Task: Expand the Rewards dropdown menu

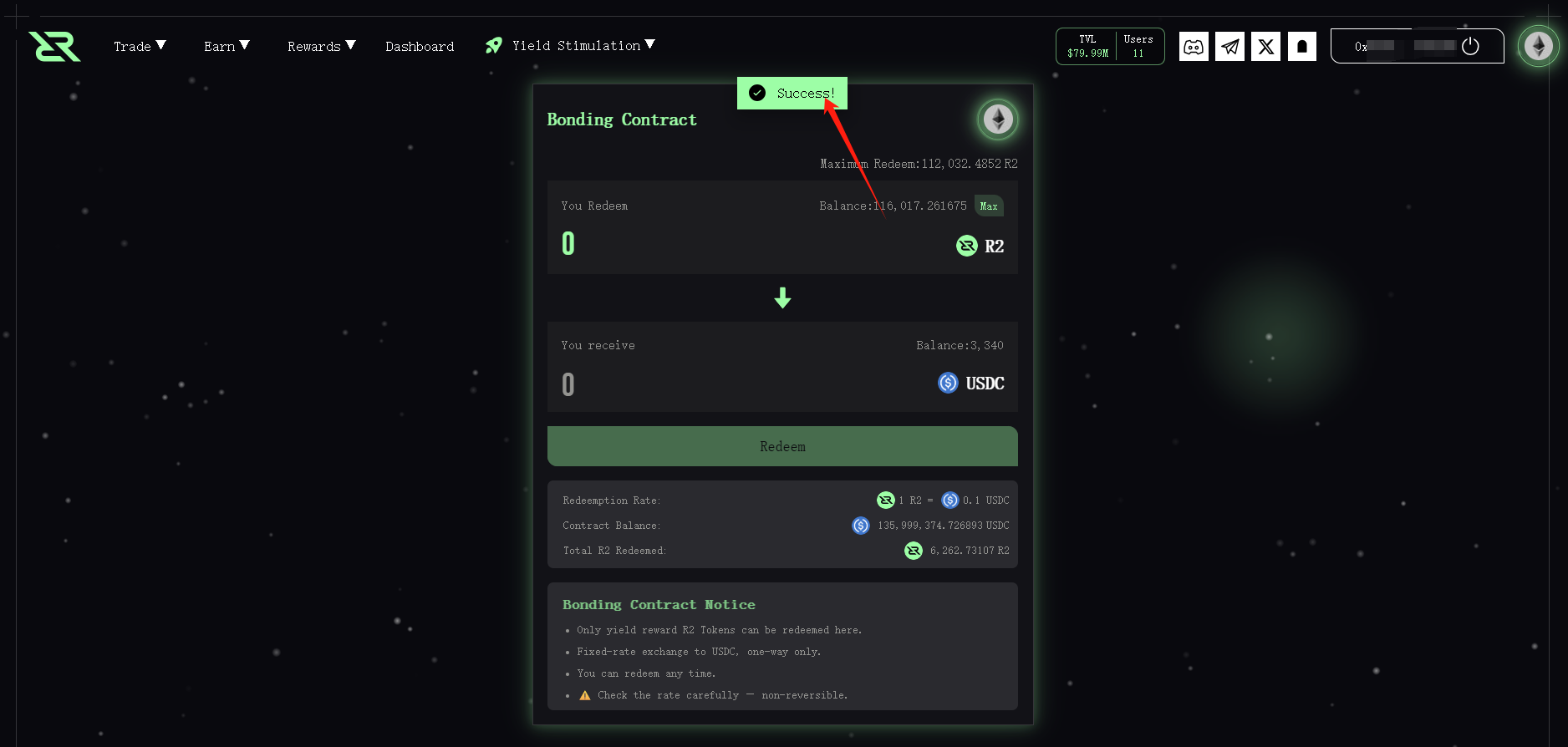Action: coord(321,46)
